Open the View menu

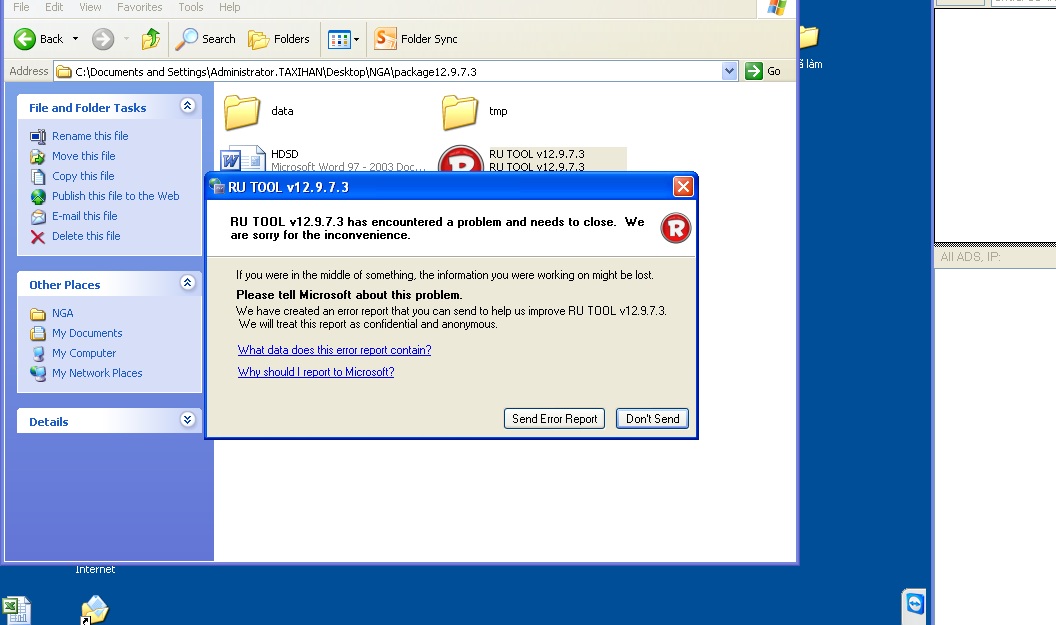[90, 7]
